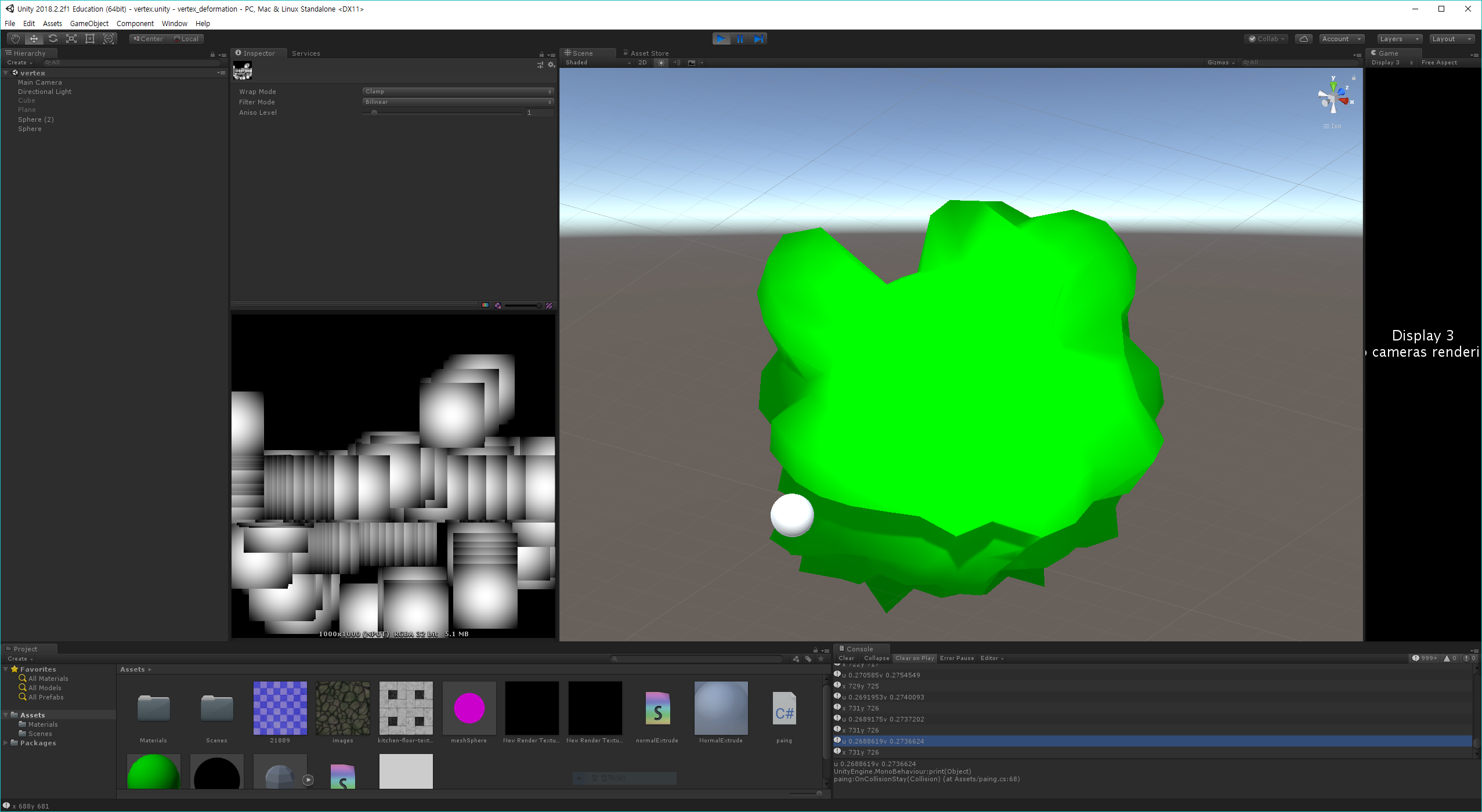
Task: Click the Hierarchy search field
Action: tap(131, 63)
